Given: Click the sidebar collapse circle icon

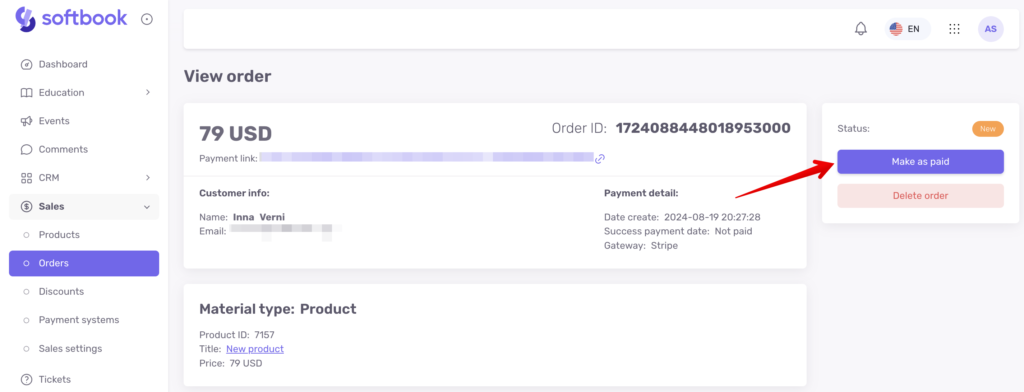Looking at the screenshot, I should pos(147,19).
